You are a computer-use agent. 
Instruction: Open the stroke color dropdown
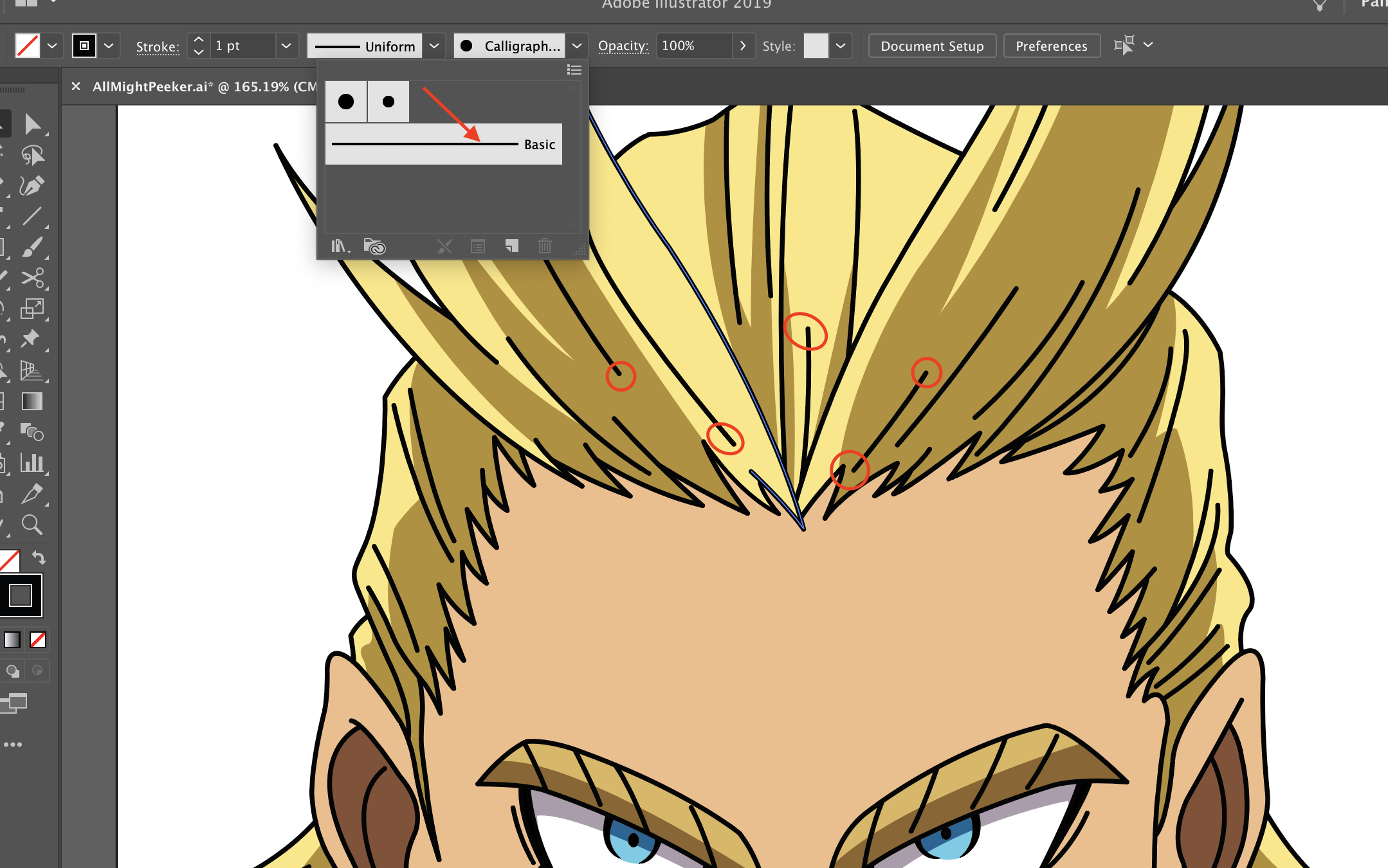(109, 46)
